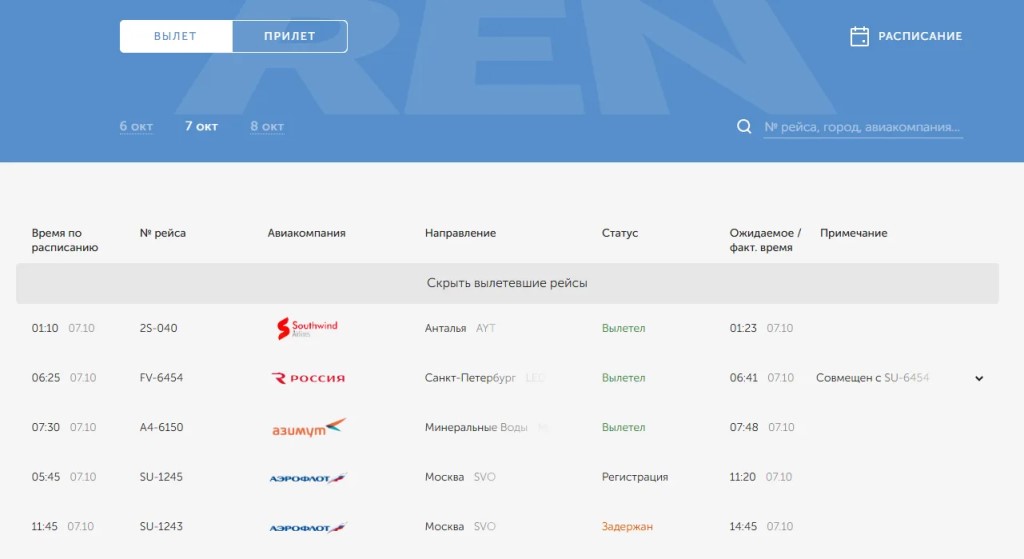Click Аэрофлот logo in SU-1245 row

click(308, 478)
